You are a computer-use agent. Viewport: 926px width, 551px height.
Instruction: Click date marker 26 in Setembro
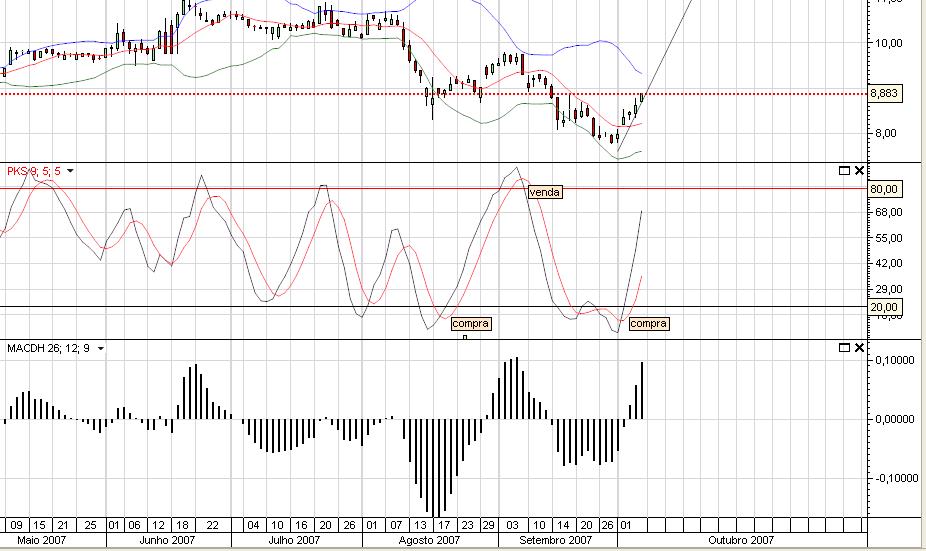608,525
